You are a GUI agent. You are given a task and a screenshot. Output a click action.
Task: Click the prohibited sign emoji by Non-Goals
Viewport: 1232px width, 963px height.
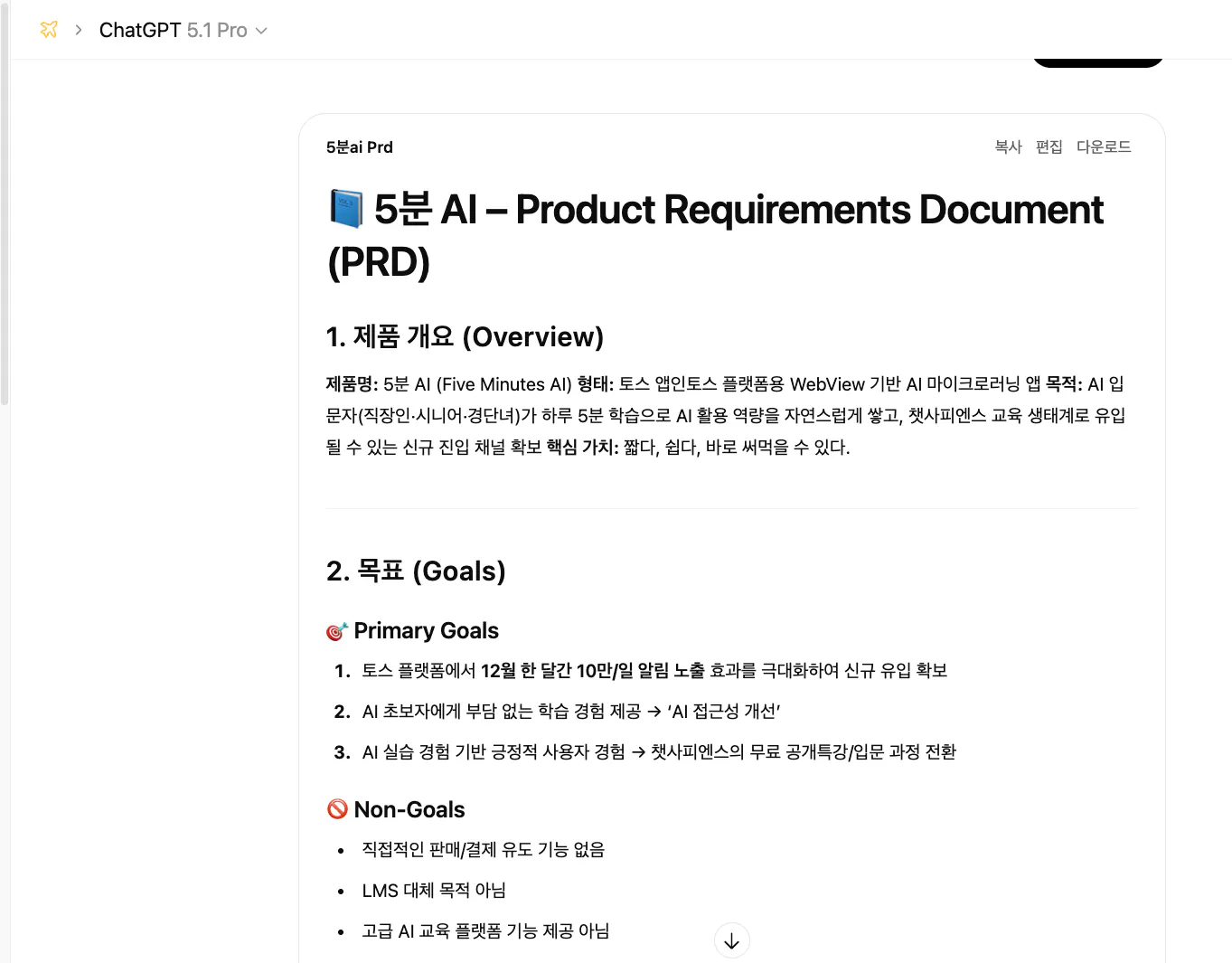337,809
